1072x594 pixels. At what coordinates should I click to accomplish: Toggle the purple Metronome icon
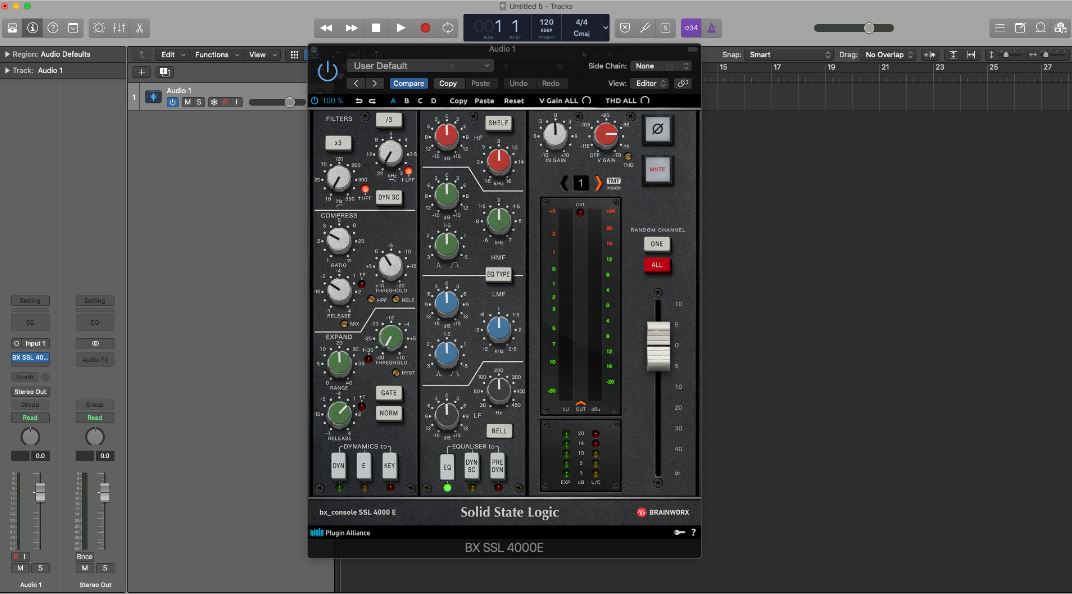tap(712, 28)
